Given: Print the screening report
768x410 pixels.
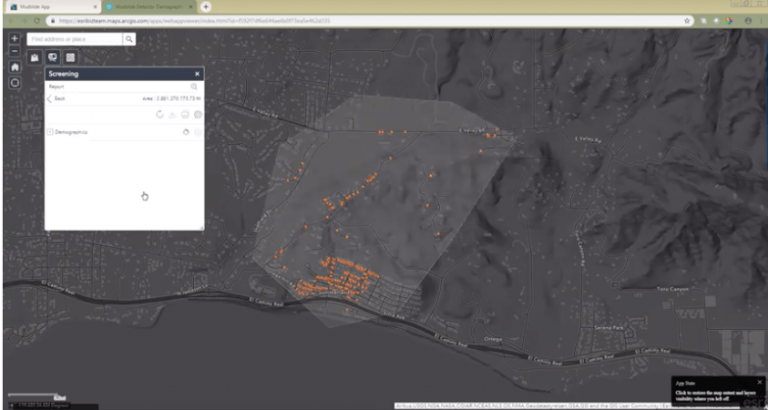Looking at the screenshot, I should [x=185, y=115].
